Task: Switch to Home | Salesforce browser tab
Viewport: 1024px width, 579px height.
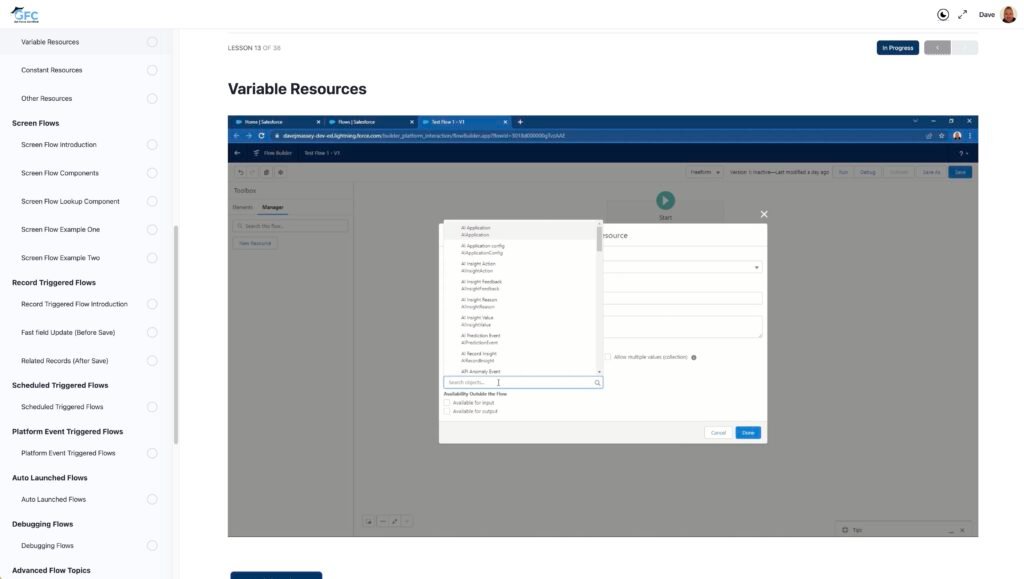Action: coord(277,122)
